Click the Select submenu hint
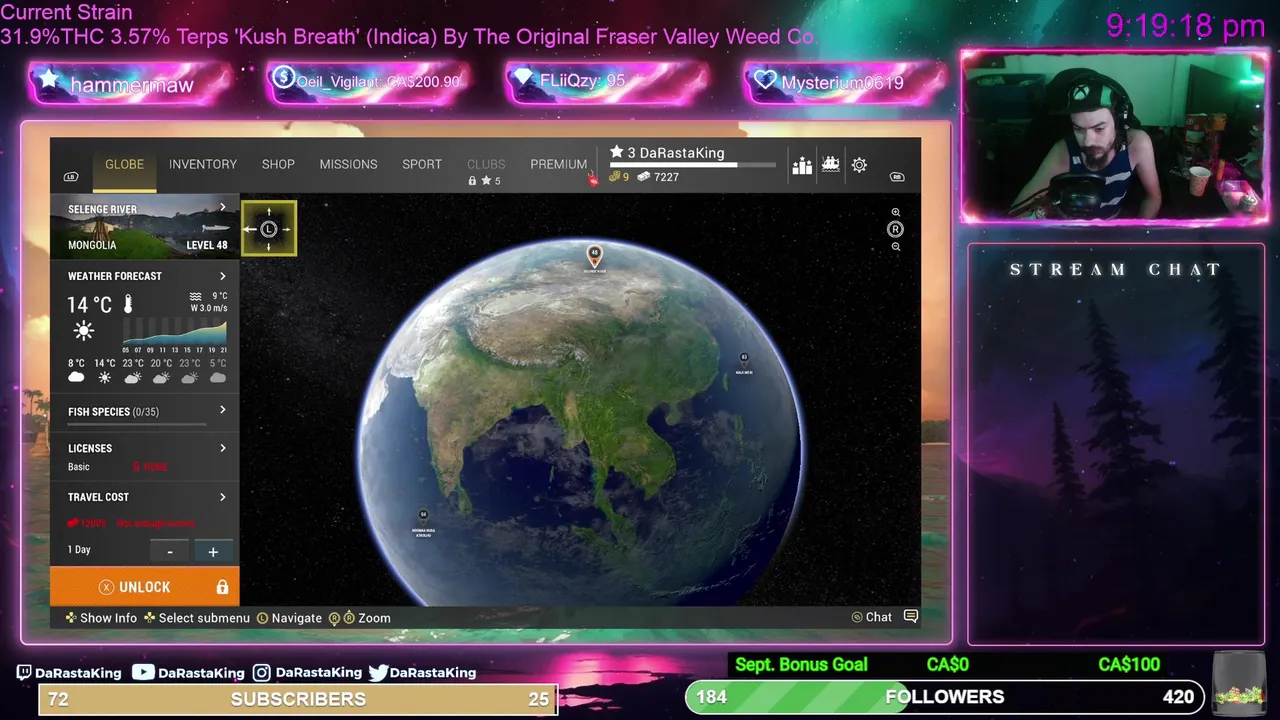 click(x=196, y=618)
